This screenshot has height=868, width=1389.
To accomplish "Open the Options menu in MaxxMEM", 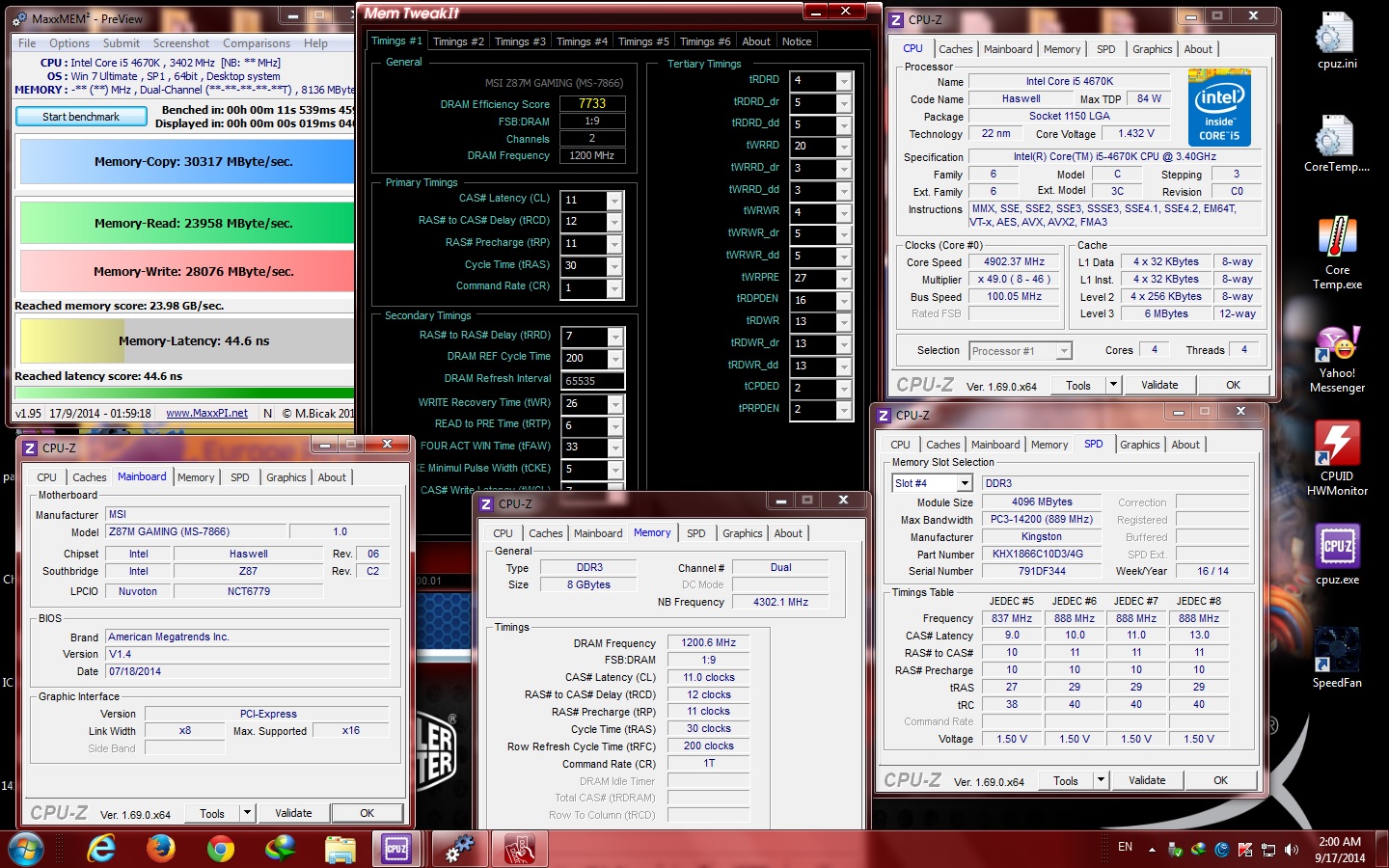I will click(x=69, y=43).
